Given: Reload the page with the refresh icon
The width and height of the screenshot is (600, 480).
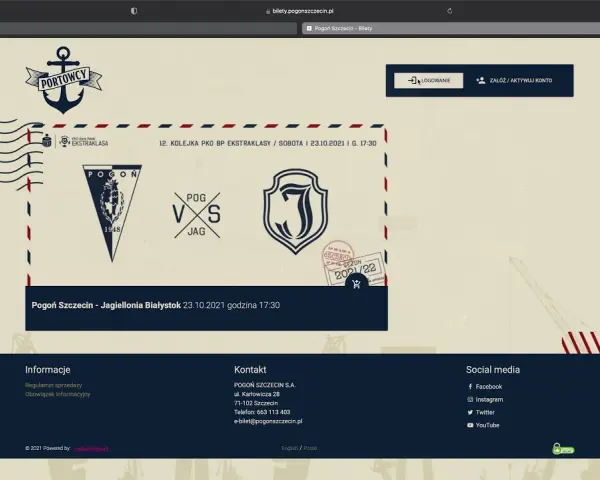Looking at the screenshot, I should pos(450,11).
